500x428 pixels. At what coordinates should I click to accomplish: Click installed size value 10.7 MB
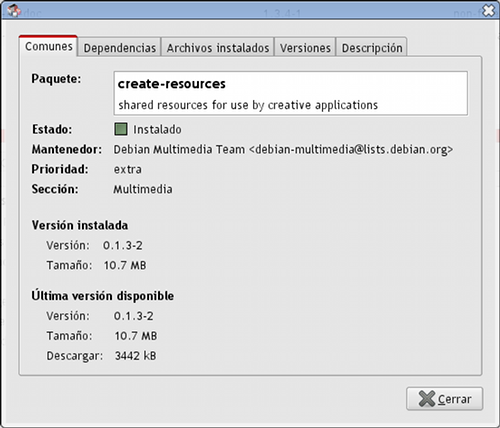pos(125,265)
